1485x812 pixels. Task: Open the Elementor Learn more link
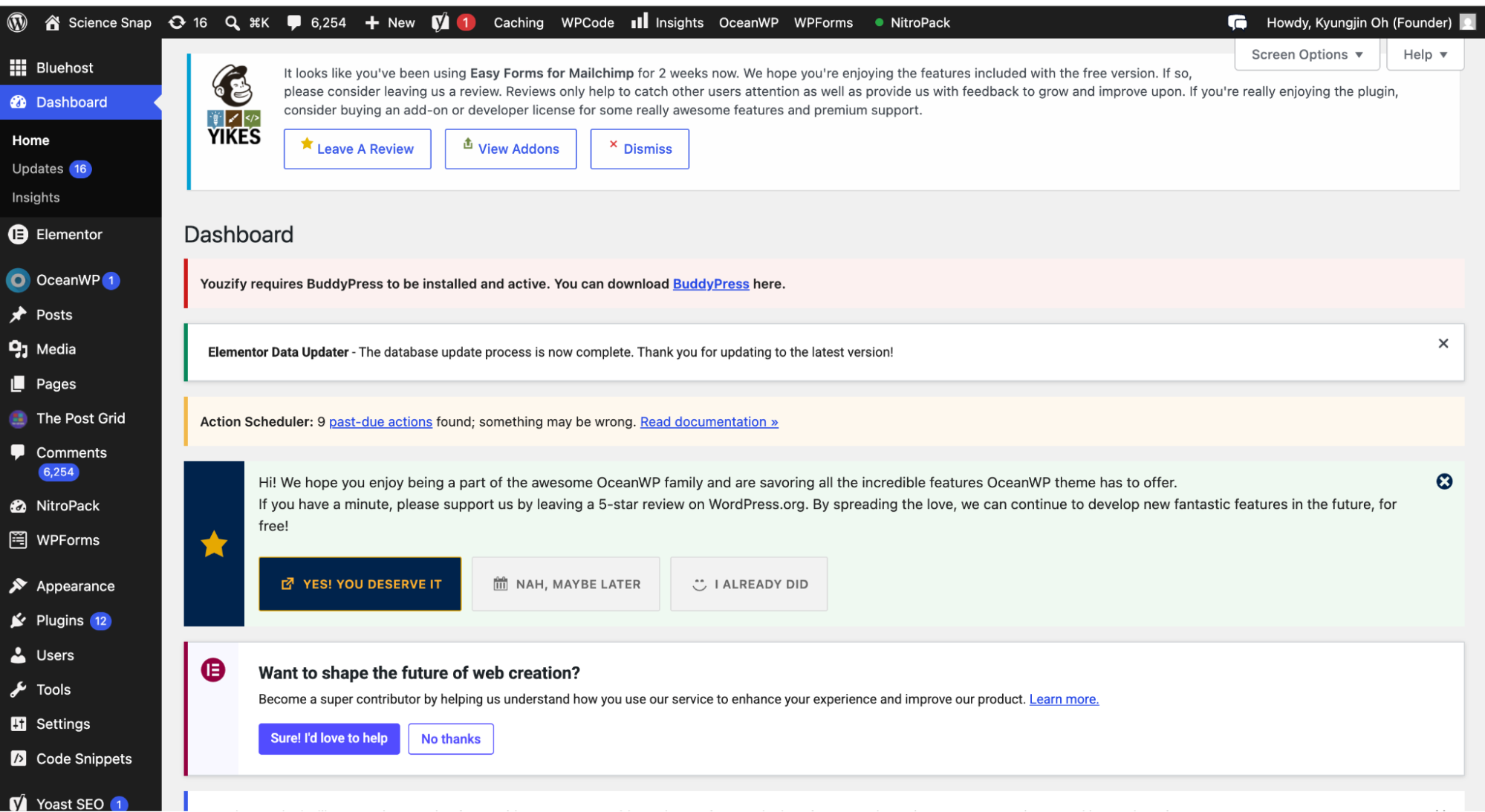coord(1064,699)
